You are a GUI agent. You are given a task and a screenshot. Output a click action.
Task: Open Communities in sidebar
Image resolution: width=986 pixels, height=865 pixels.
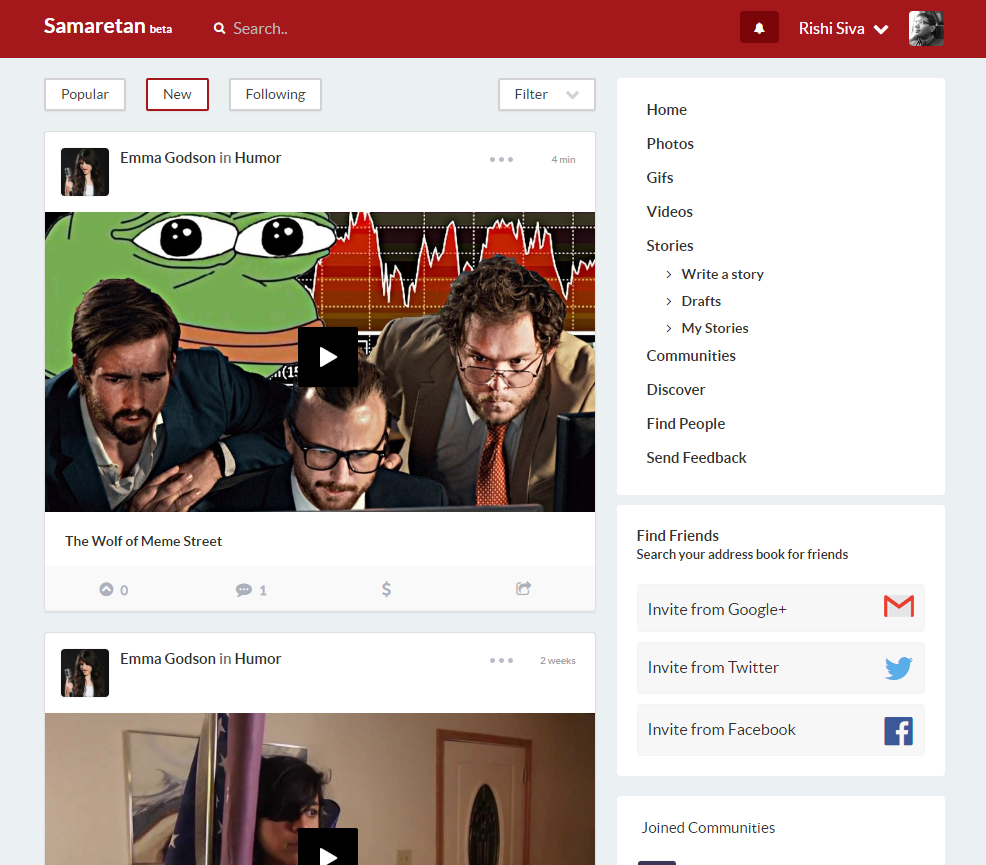[691, 356]
